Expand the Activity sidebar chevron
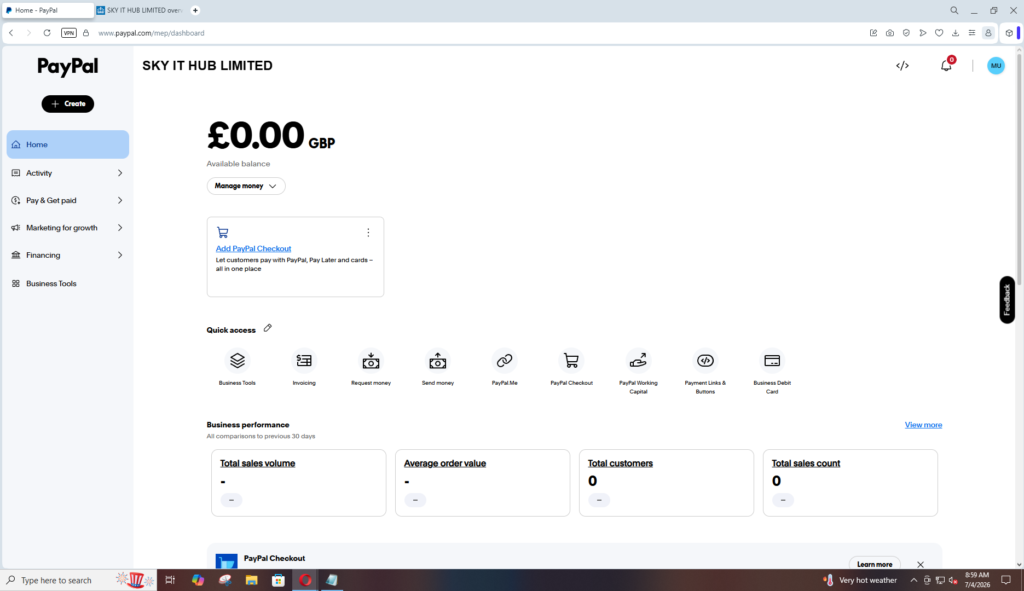 pos(120,173)
